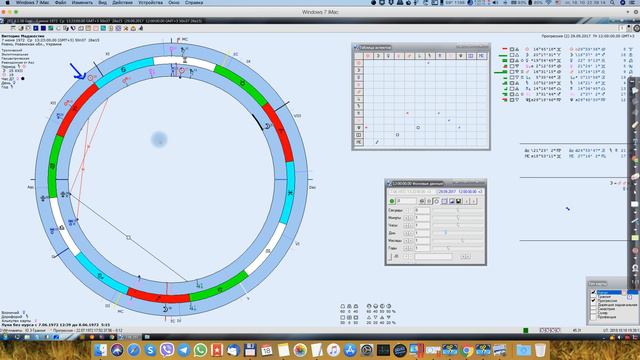
Task: Toggle the Натал chart checkbox
Action: [593, 292]
